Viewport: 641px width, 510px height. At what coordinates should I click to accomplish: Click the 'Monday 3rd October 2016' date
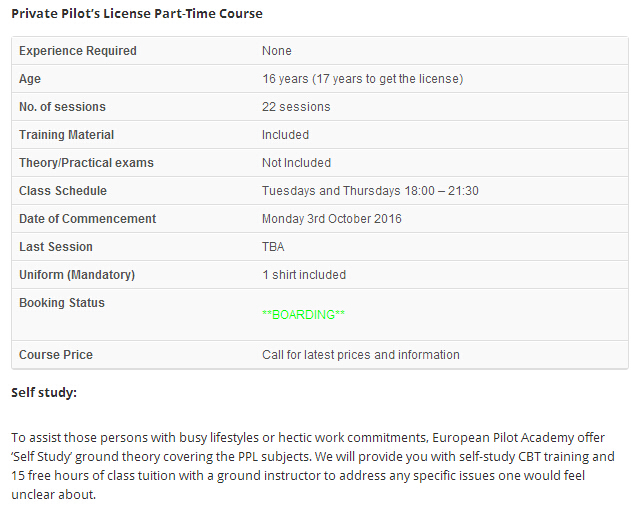coord(332,219)
